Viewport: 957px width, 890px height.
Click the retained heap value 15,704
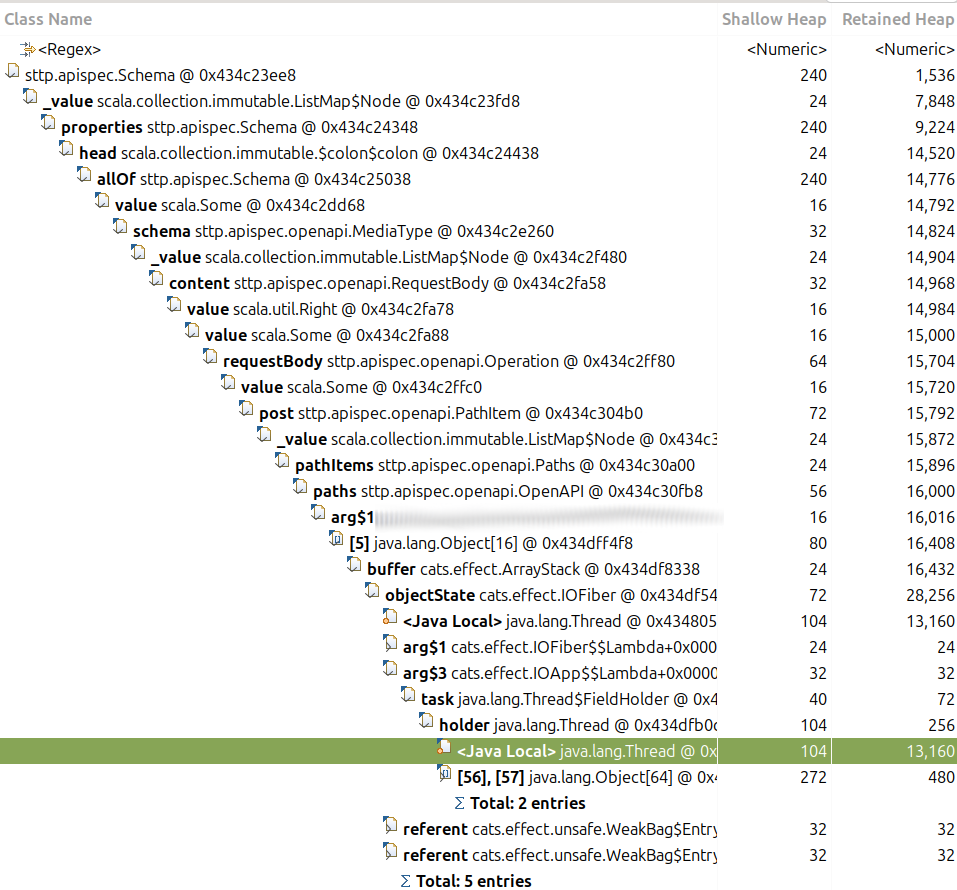(x=930, y=361)
